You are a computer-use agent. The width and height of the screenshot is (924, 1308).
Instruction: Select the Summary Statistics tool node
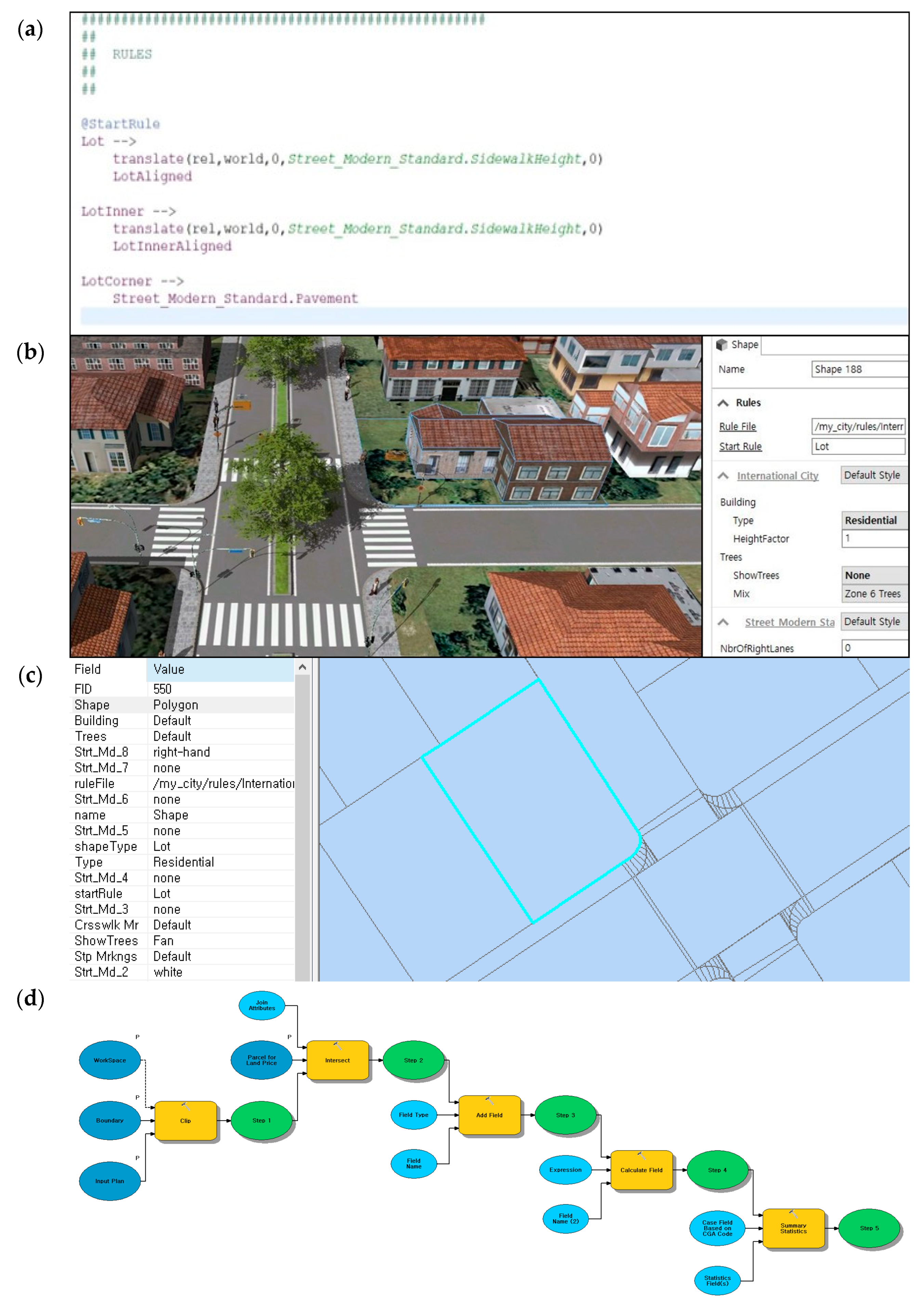click(793, 1228)
